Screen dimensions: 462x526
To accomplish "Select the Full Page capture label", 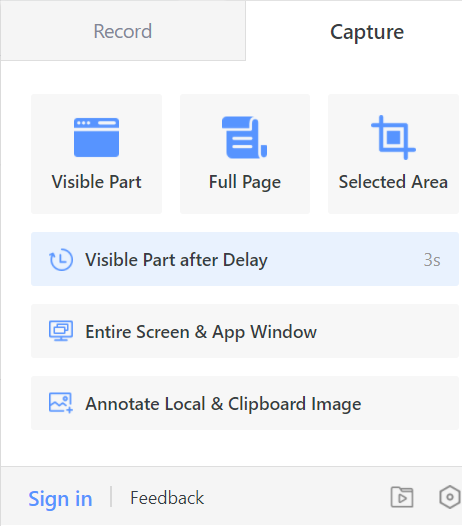I will tap(245, 182).
